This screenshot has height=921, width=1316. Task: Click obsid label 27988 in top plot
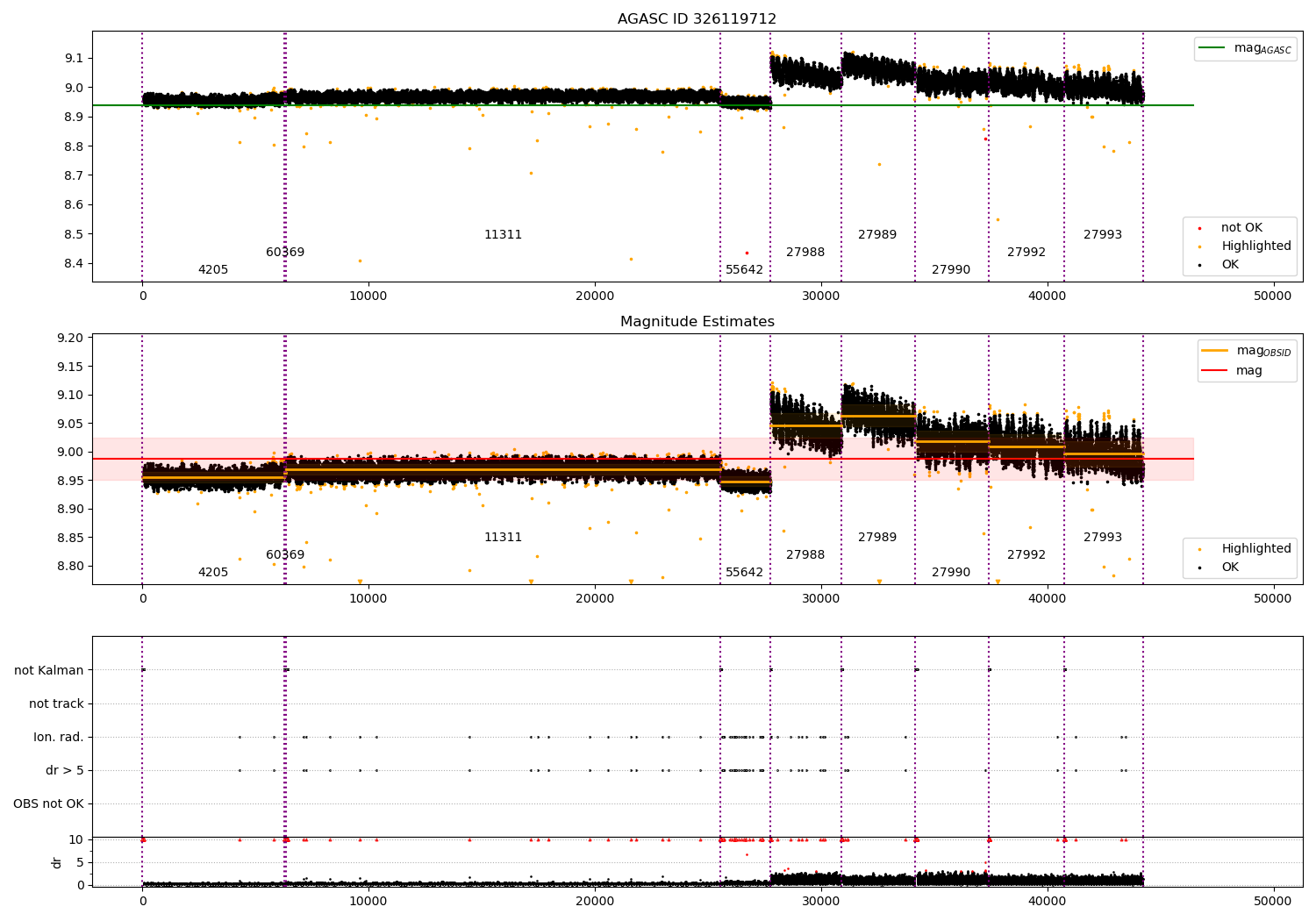(x=805, y=253)
